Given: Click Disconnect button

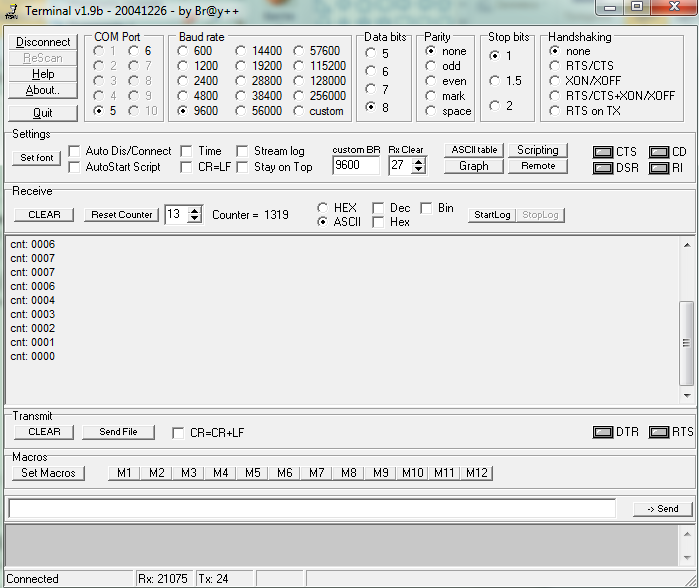Looking at the screenshot, I should [43, 42].
